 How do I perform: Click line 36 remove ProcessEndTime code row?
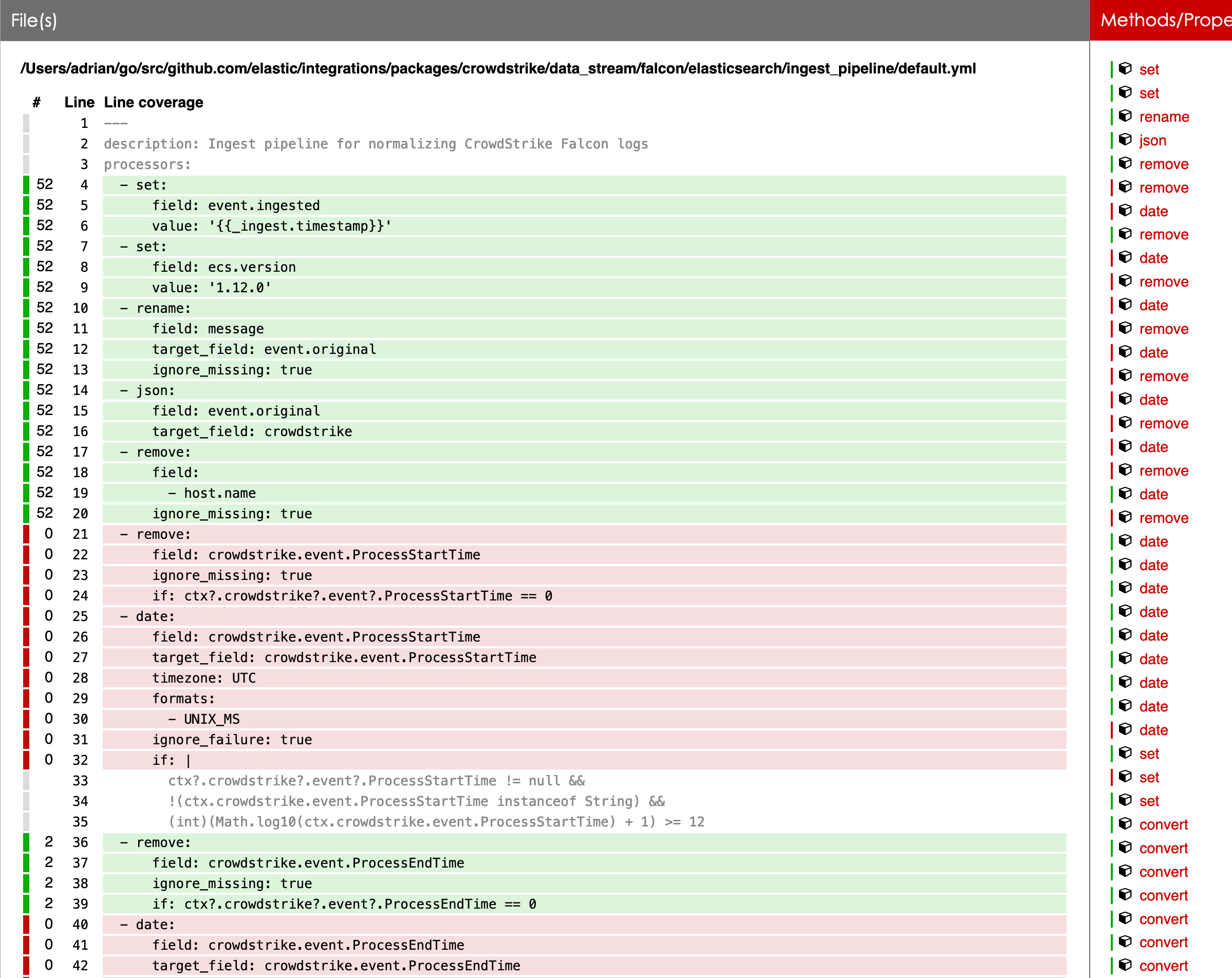(156, 842)
